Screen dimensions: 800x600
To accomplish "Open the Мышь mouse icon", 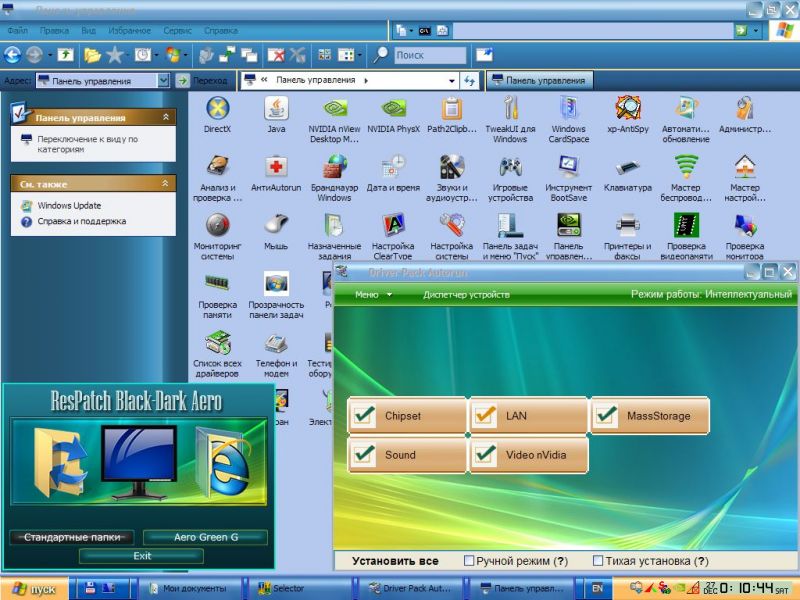I will pos(276,225).
